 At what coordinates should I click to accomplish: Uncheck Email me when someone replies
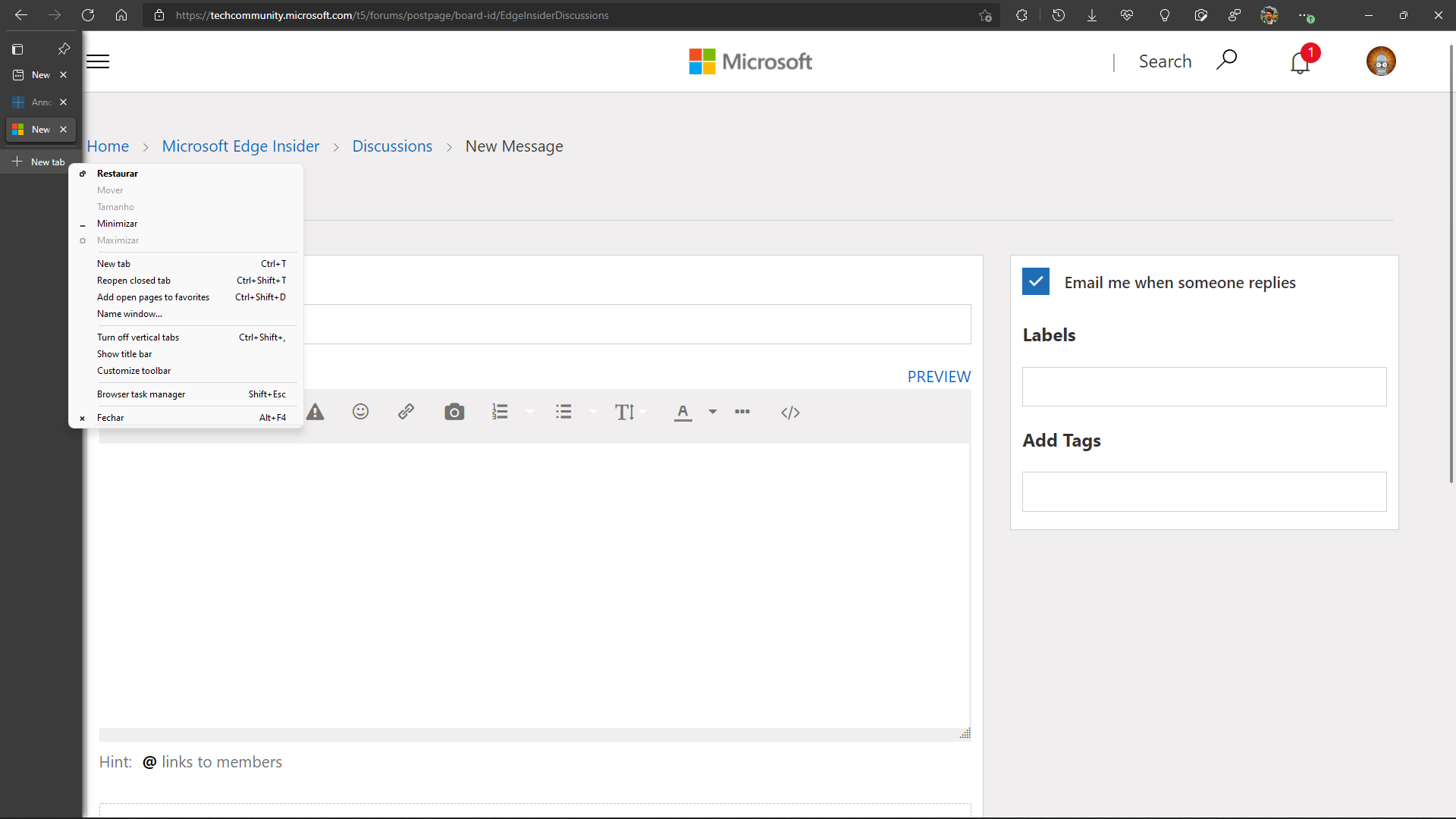coord(1036,281)
